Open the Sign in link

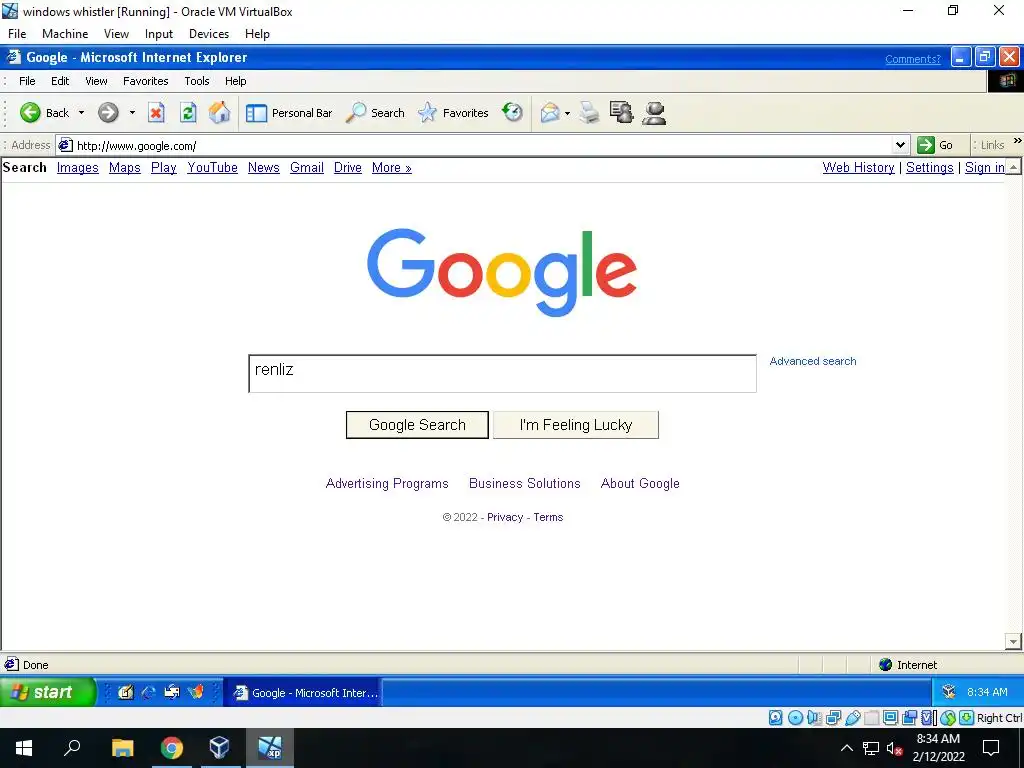985,168
